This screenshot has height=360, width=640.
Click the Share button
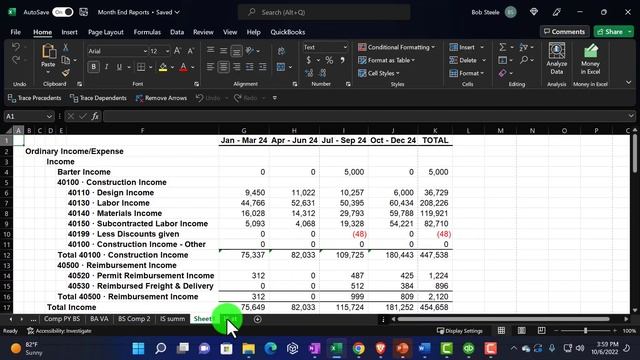[610, 31]
